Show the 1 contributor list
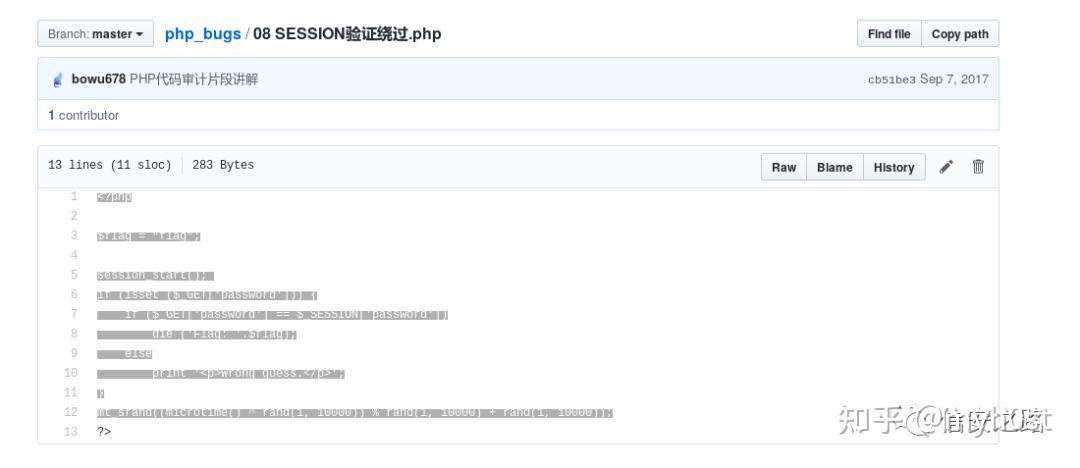Screen dimensions: 1080x468 point(83,115)
